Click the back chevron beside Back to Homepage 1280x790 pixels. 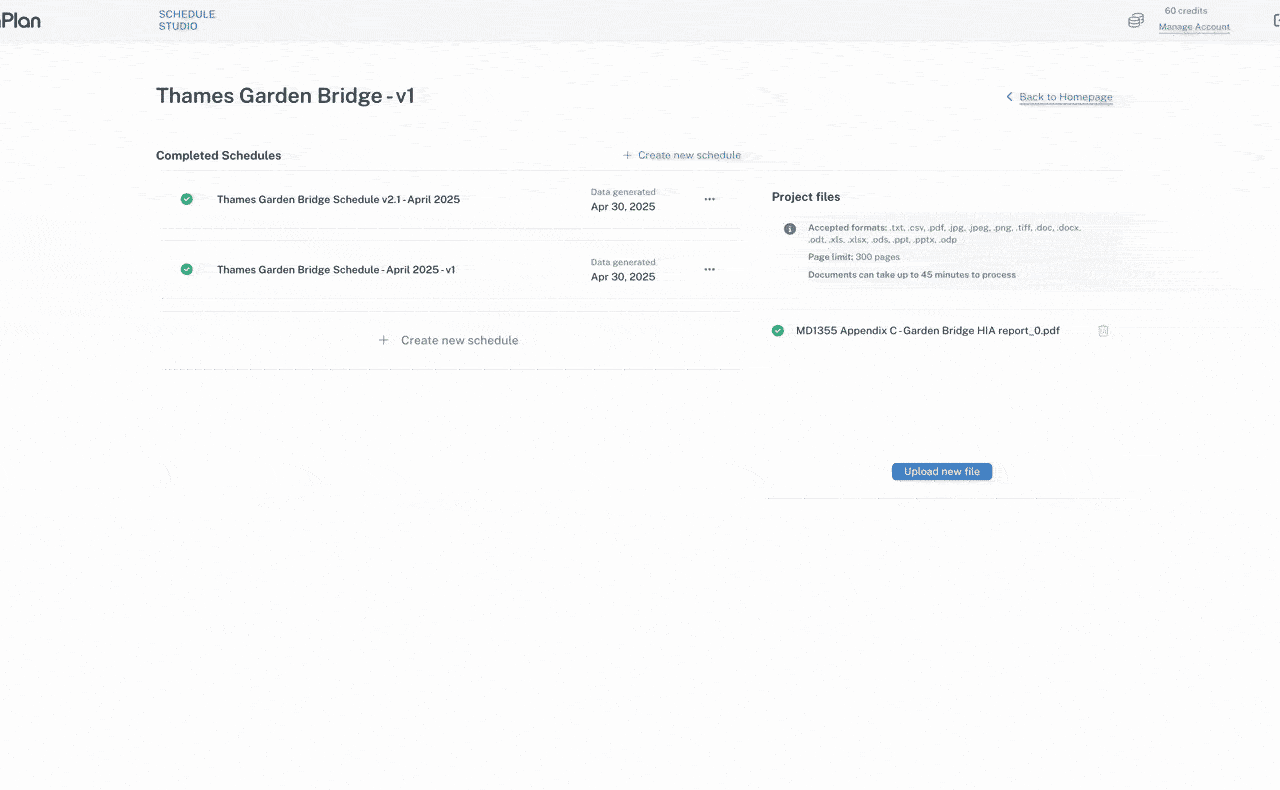pos(1009,97)
